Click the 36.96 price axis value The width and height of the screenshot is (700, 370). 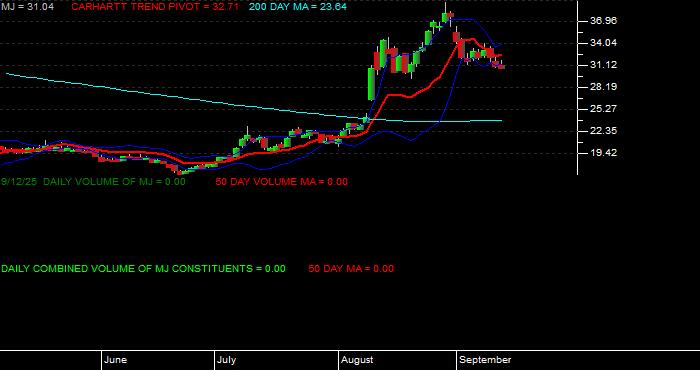[603, 21]
